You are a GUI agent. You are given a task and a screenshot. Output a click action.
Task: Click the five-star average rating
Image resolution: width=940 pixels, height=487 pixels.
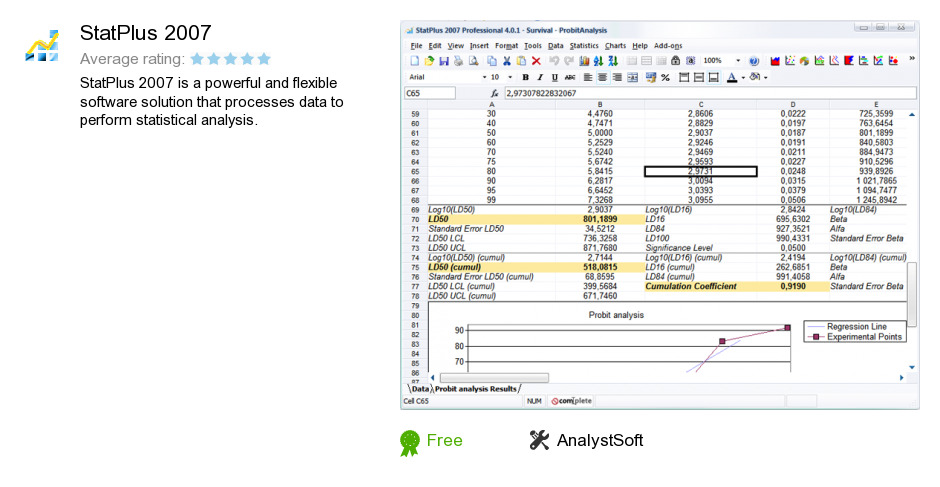point(230,59)
